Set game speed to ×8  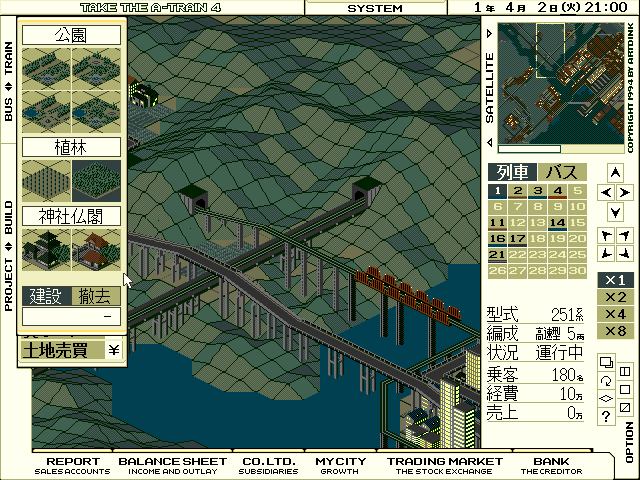pos(616,331)
